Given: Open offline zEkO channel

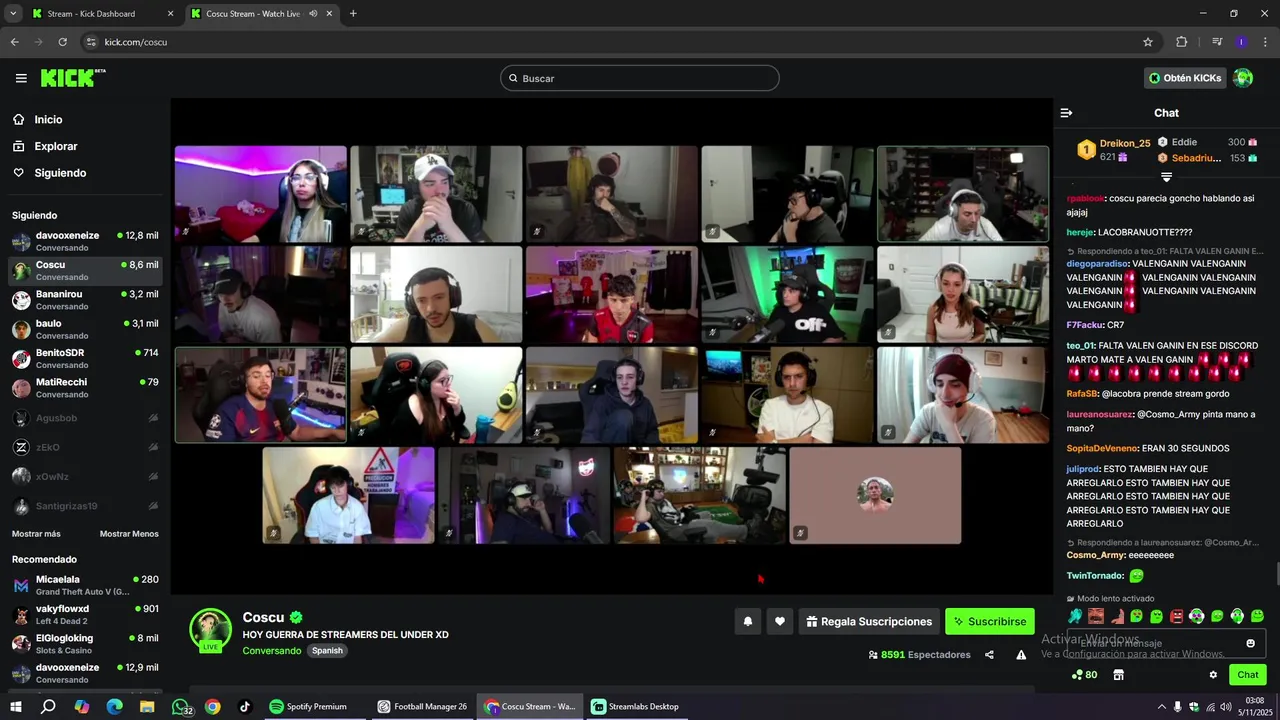Looking at the screenshot, I should pyautogui.click(x=85, y=447).
